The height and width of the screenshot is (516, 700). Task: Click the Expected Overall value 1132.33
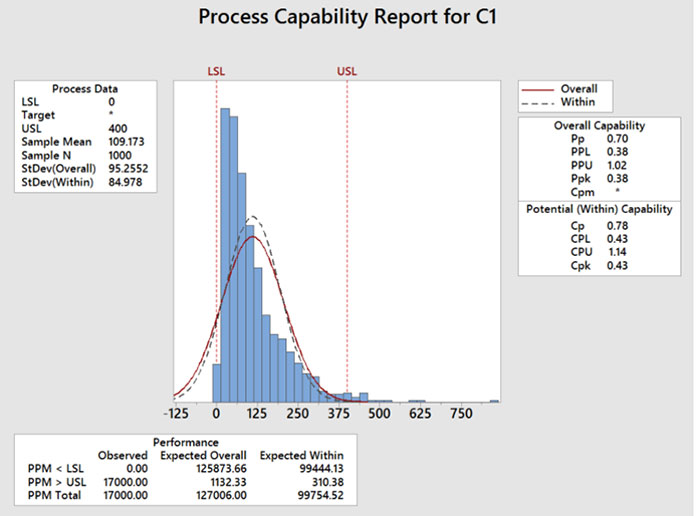228,482
